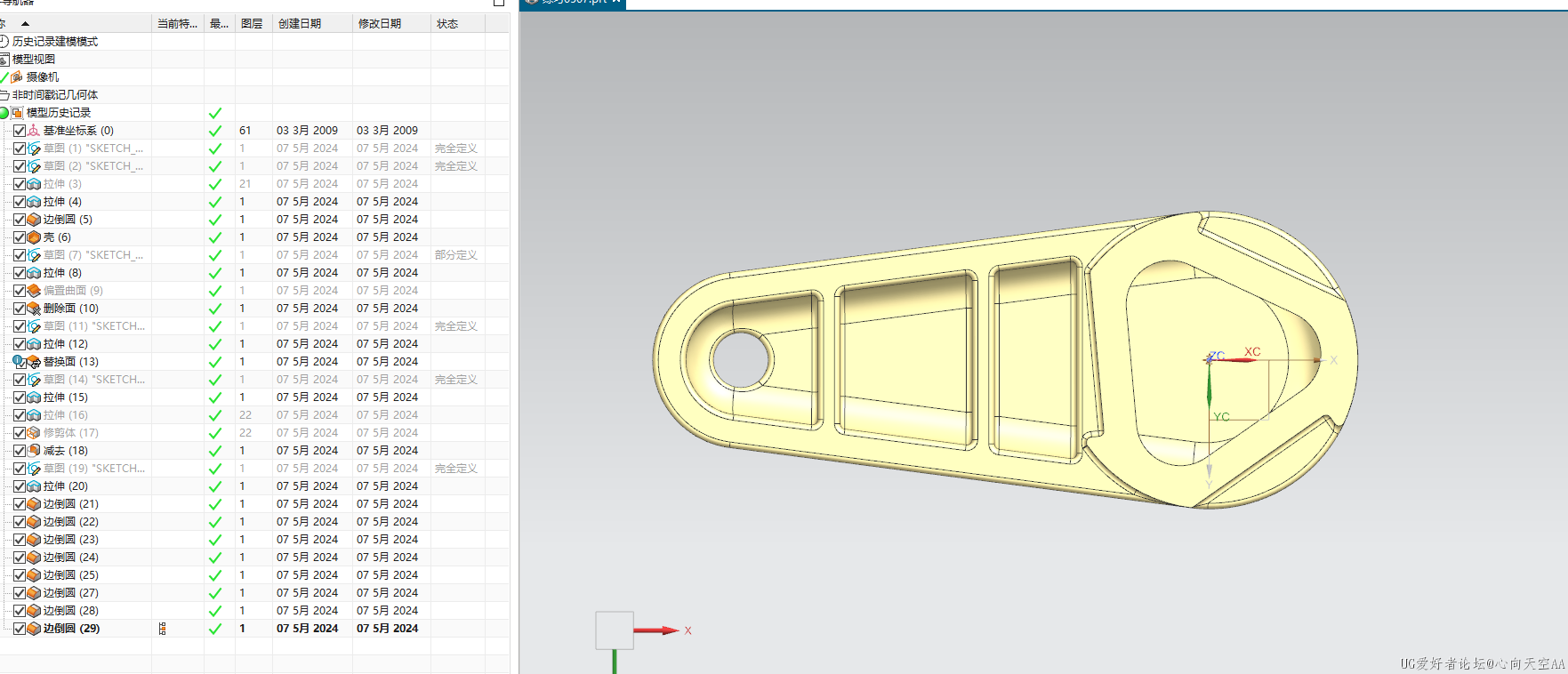Click the shell feature icon of 壳 (6)

point(34,237)
